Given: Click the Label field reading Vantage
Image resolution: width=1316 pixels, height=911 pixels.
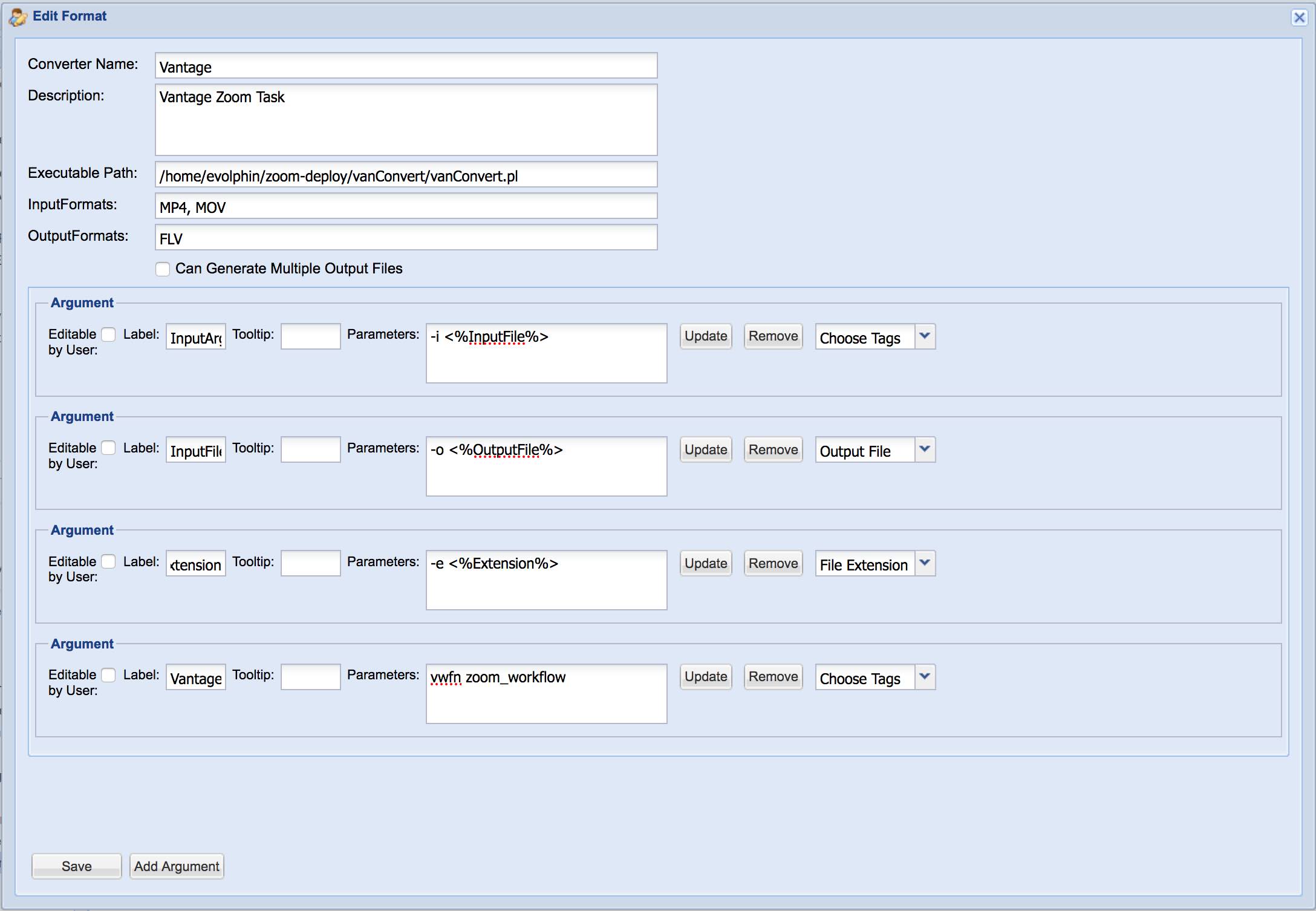Looking at the screenshot, I should click(196, 678).
